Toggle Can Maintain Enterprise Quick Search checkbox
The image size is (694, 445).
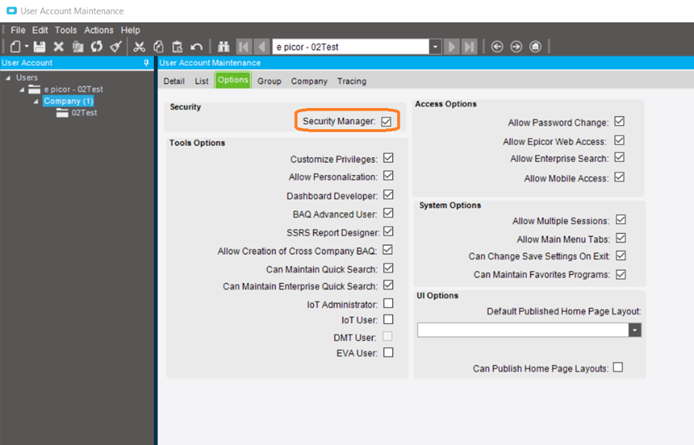click(x=388, y=285)
